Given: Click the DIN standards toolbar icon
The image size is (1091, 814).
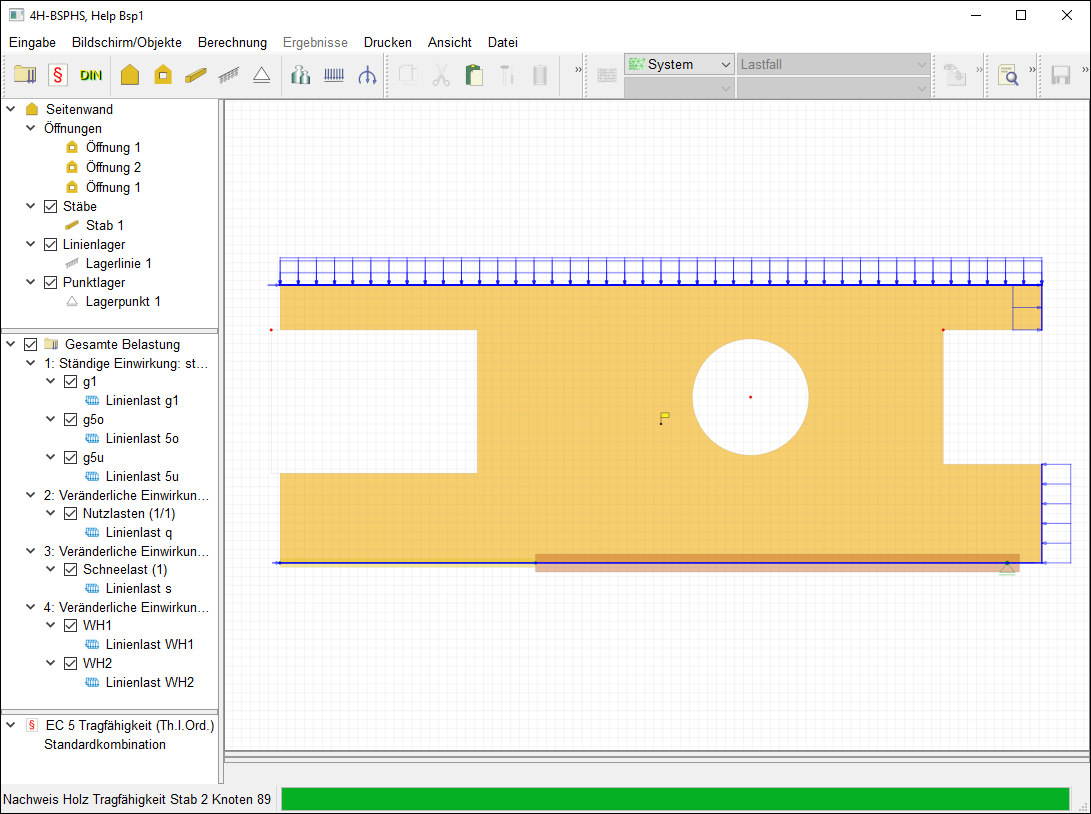Looking at the screenshot, I should coord(91,75).
